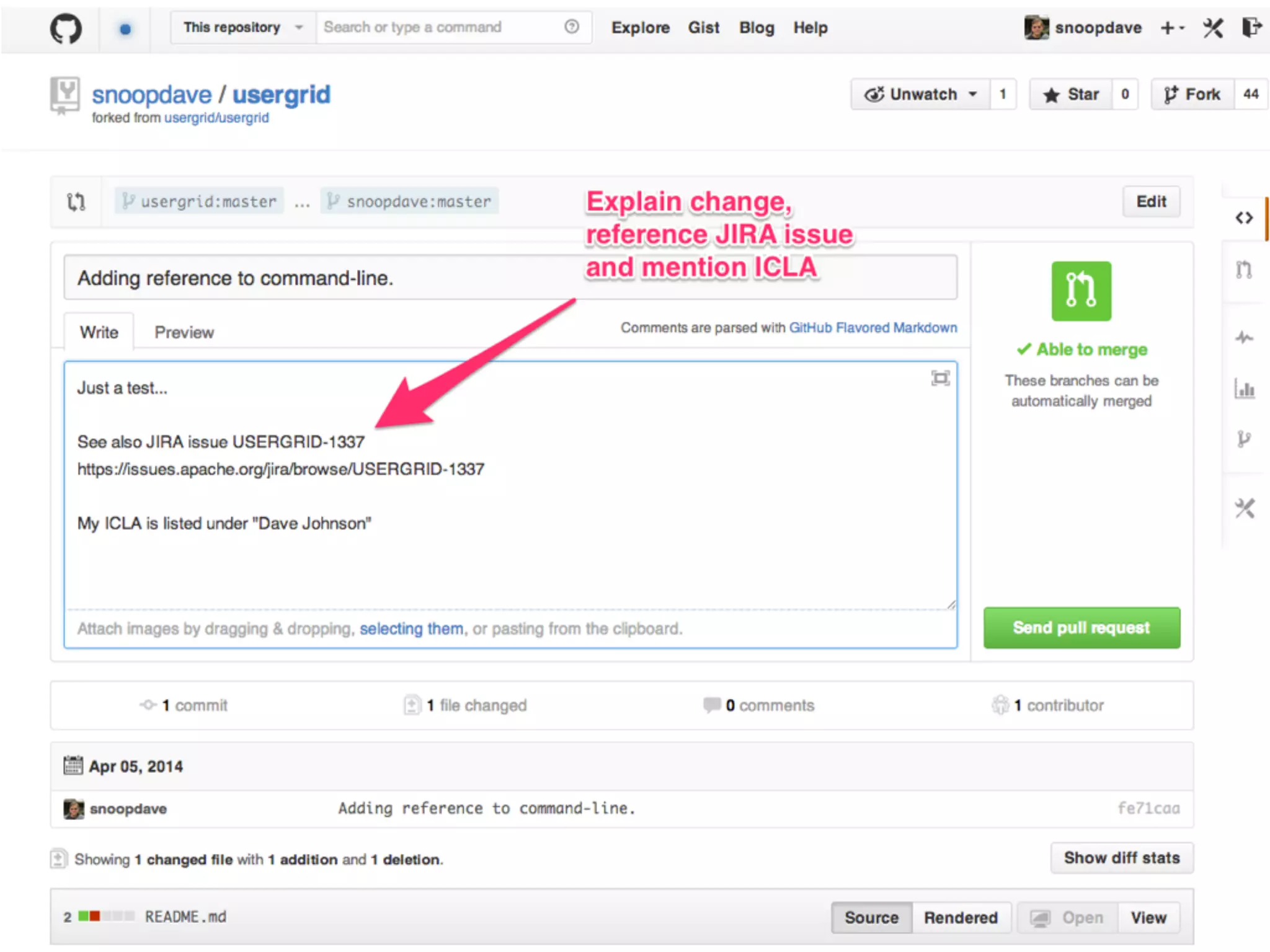Open the GitHub Flavored Markdown link
The height and width of the screenshot is (952, 1270).
pos(873,327)
